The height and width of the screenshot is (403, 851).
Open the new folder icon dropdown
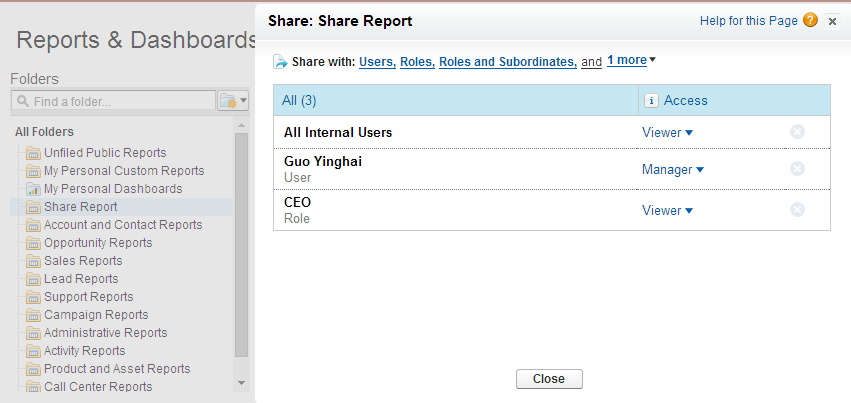[233, 101]
